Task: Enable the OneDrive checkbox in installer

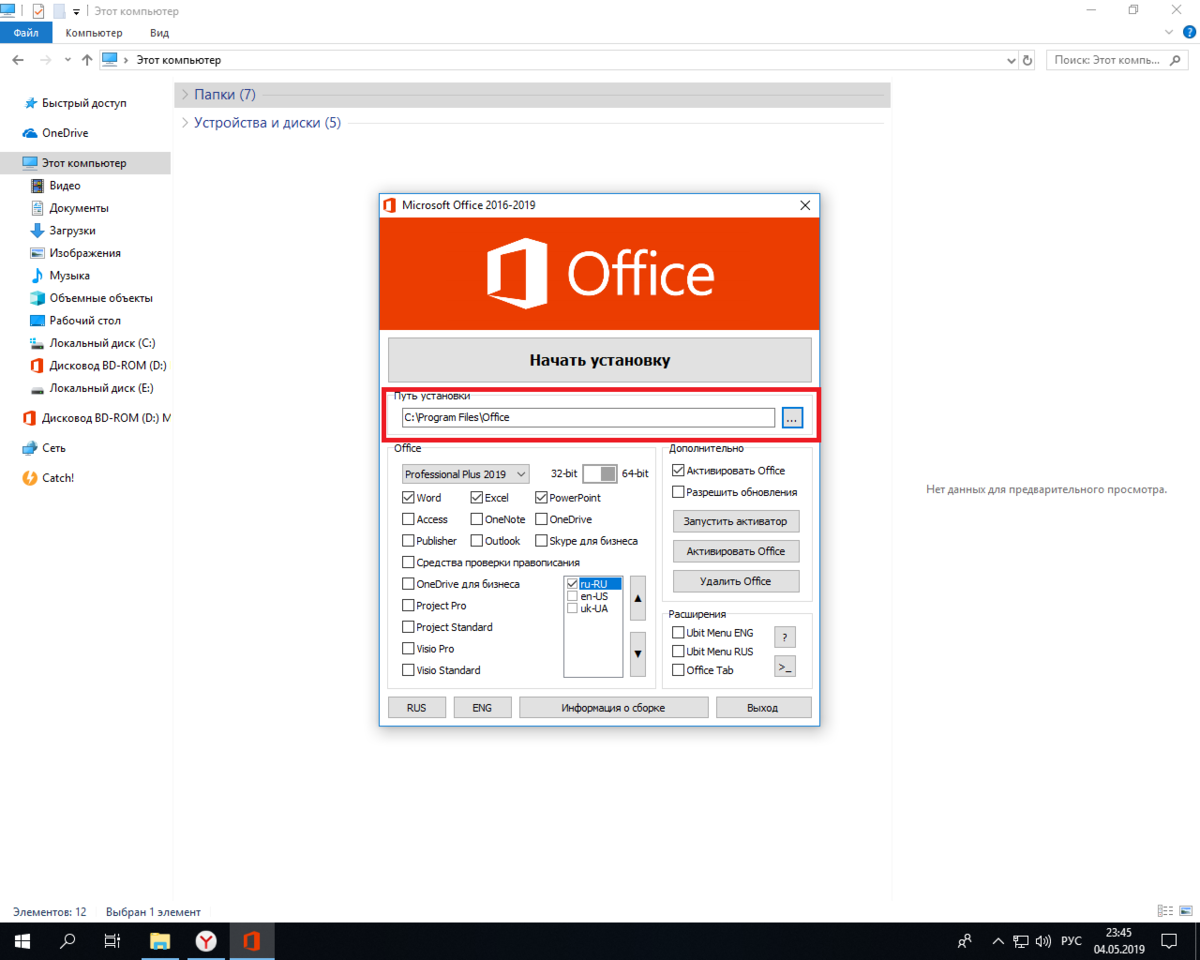Action: coord(541,519)
